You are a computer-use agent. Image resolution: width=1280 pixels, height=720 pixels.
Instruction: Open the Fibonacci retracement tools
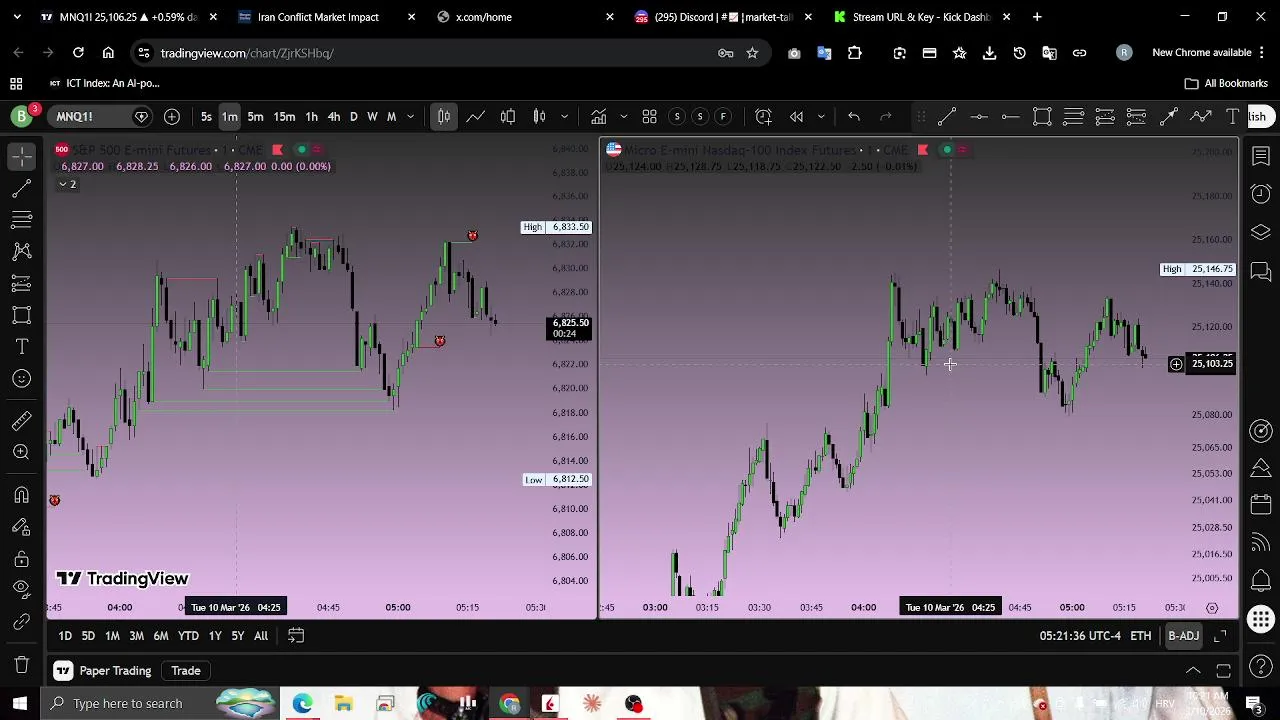(22, 220)
